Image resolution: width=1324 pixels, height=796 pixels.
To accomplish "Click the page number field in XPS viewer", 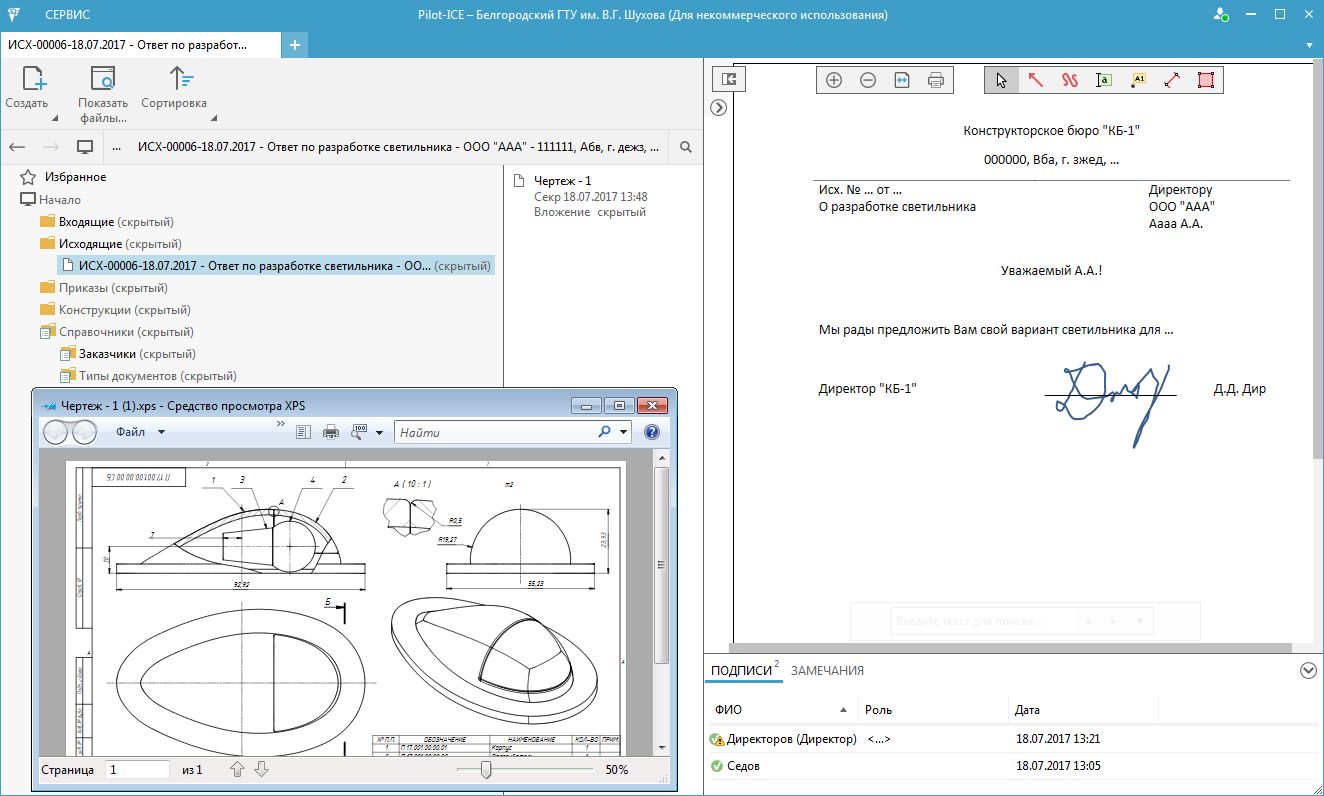I will [x=137, y=770].
